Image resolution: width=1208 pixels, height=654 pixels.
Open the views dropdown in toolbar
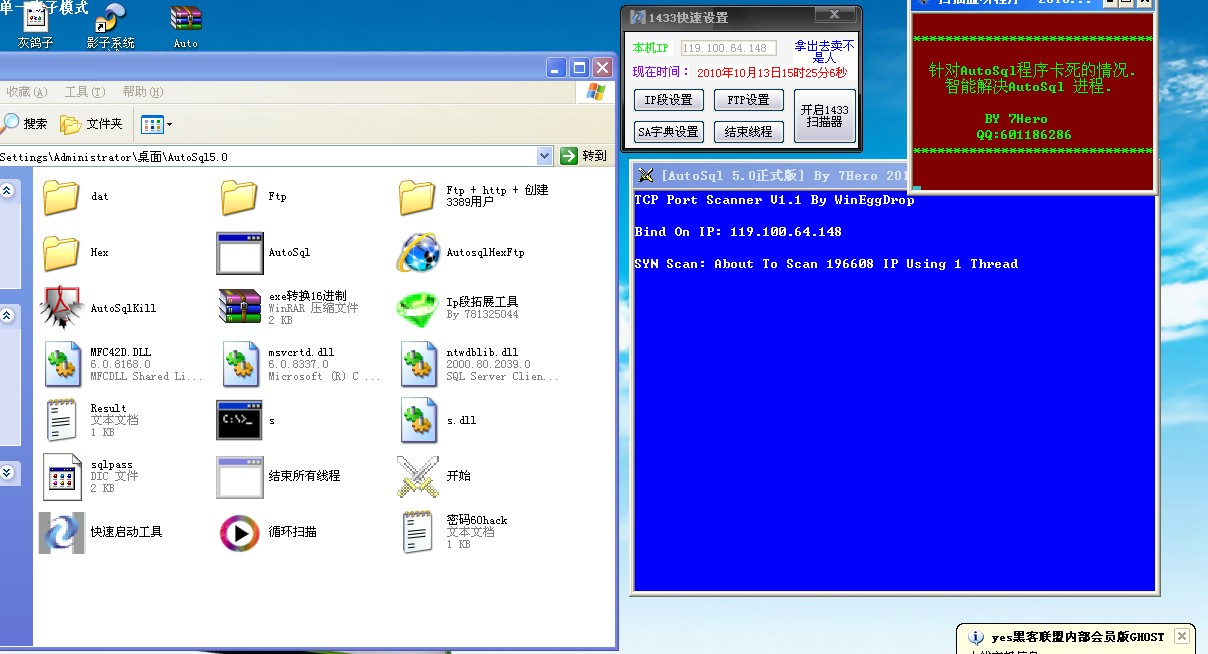[157, 124]
